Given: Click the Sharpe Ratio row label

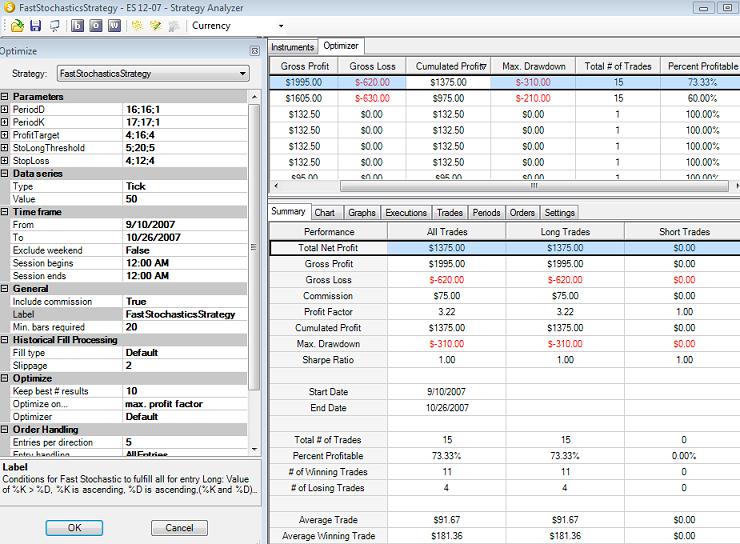Looking at the screenshot, I should click(328, 360).
